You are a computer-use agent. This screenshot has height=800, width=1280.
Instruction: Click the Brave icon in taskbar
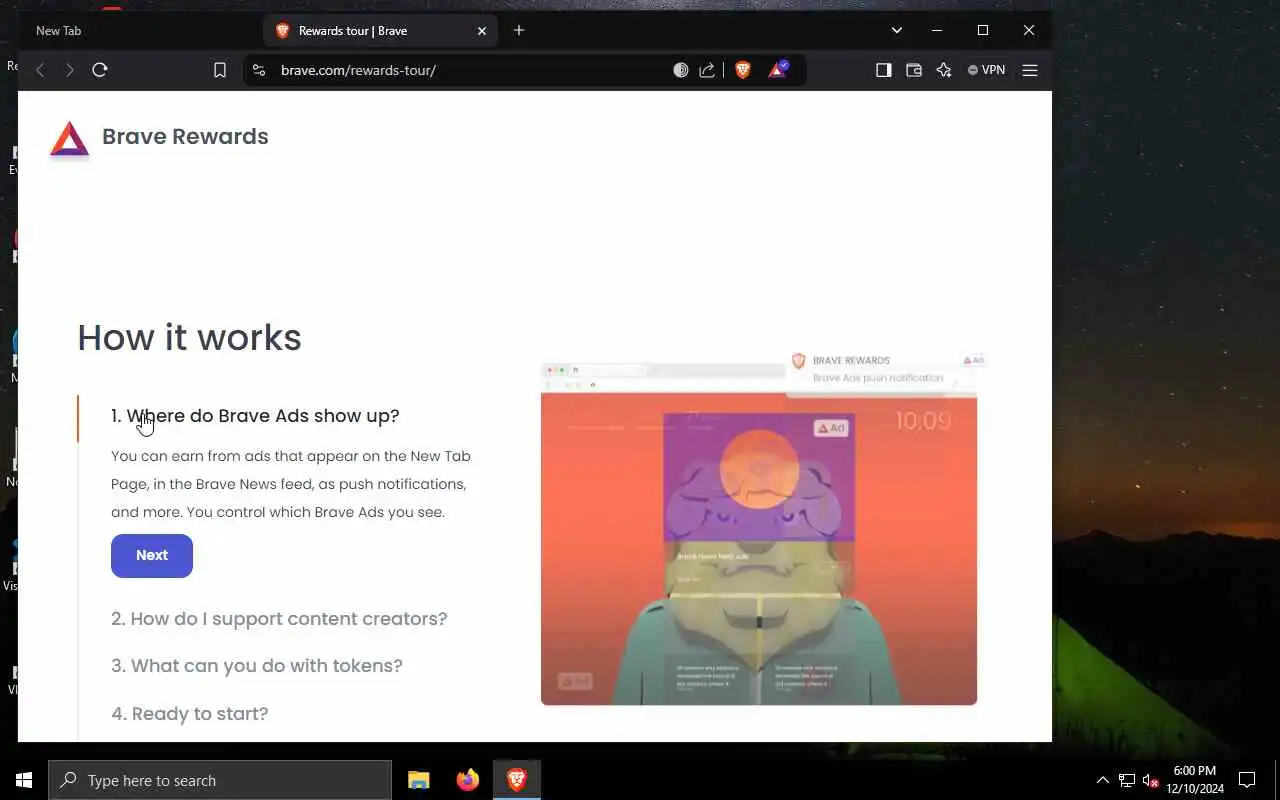(x=516, y=780)
